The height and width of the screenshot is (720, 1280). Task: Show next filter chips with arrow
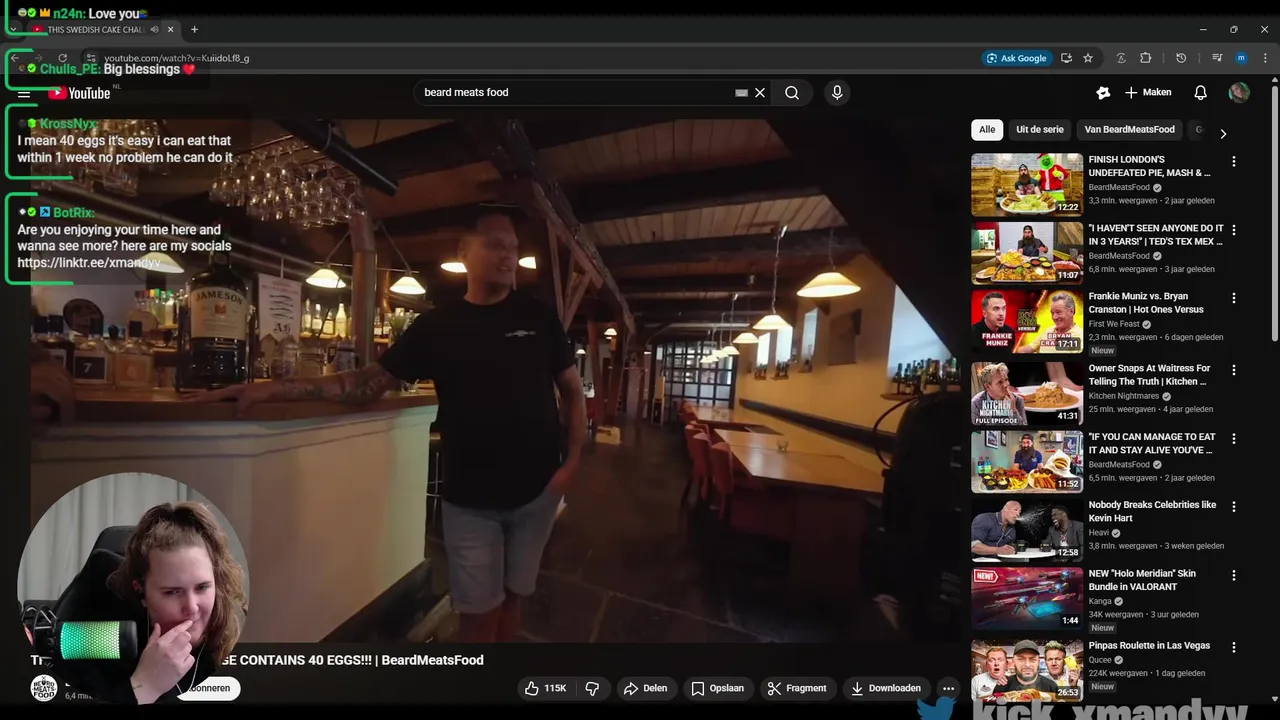(1222, 133)
